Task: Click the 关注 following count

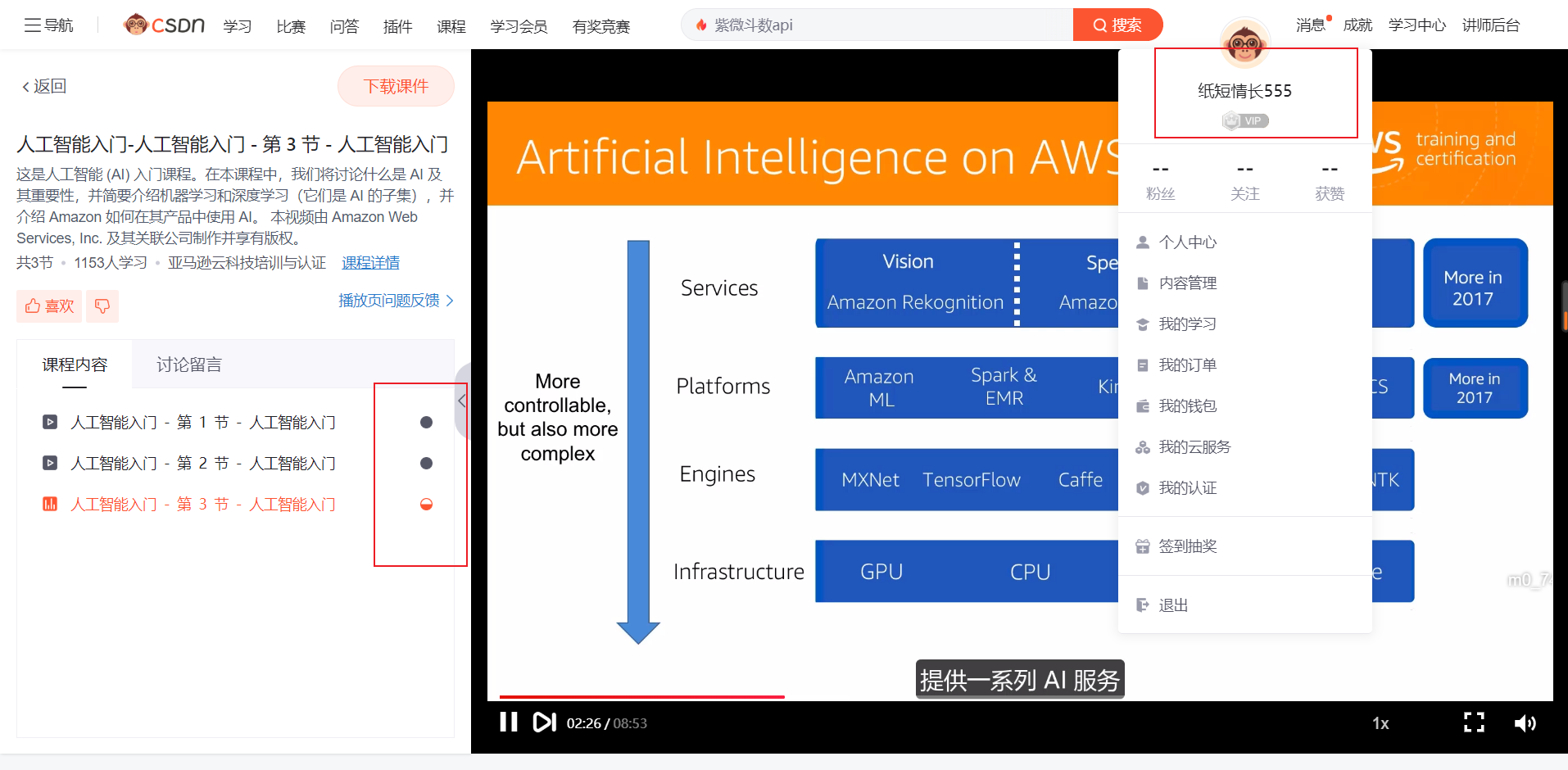Action: point(1245,181)
